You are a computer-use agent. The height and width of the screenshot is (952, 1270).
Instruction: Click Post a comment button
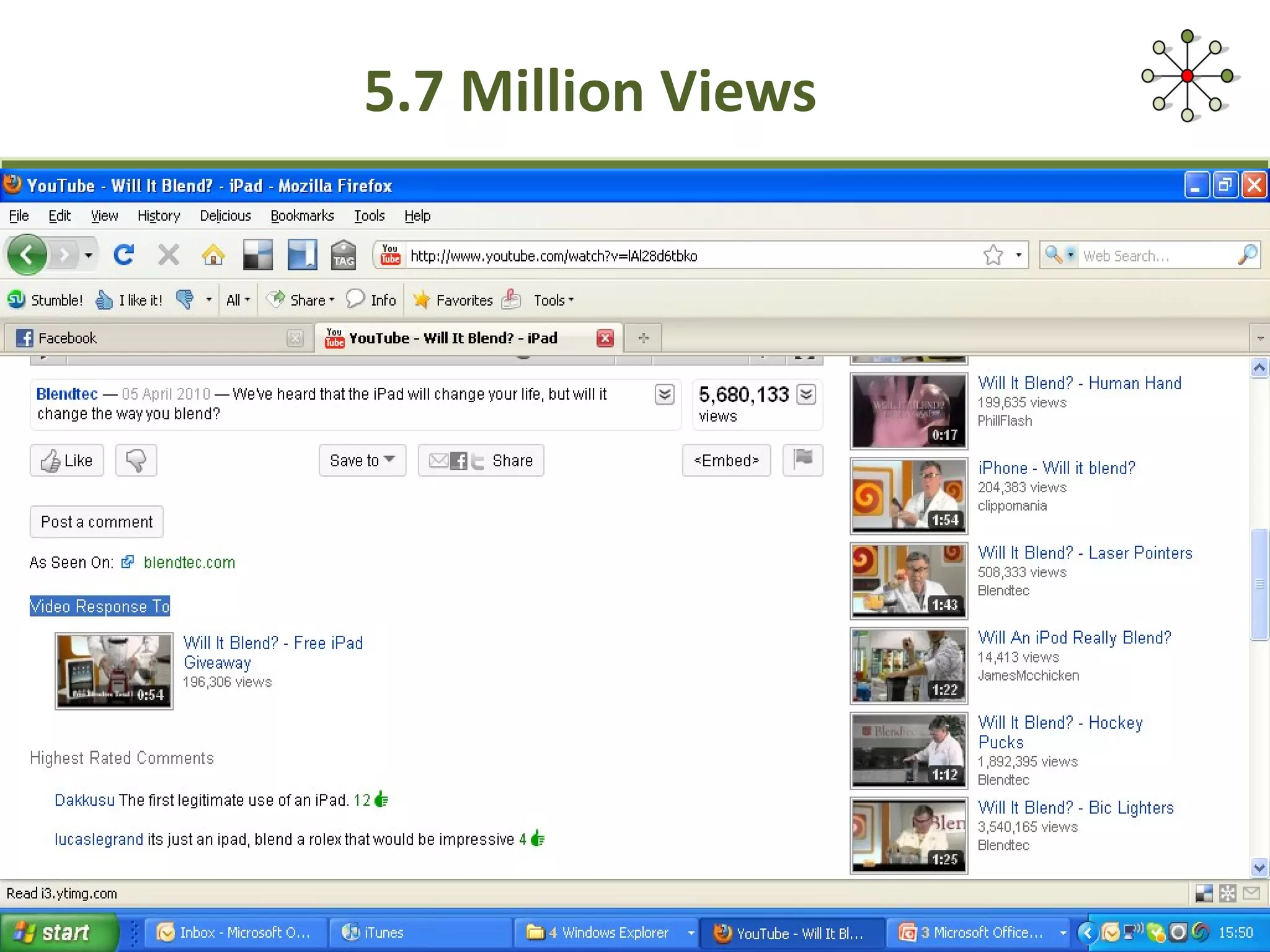tap(97, 522)
